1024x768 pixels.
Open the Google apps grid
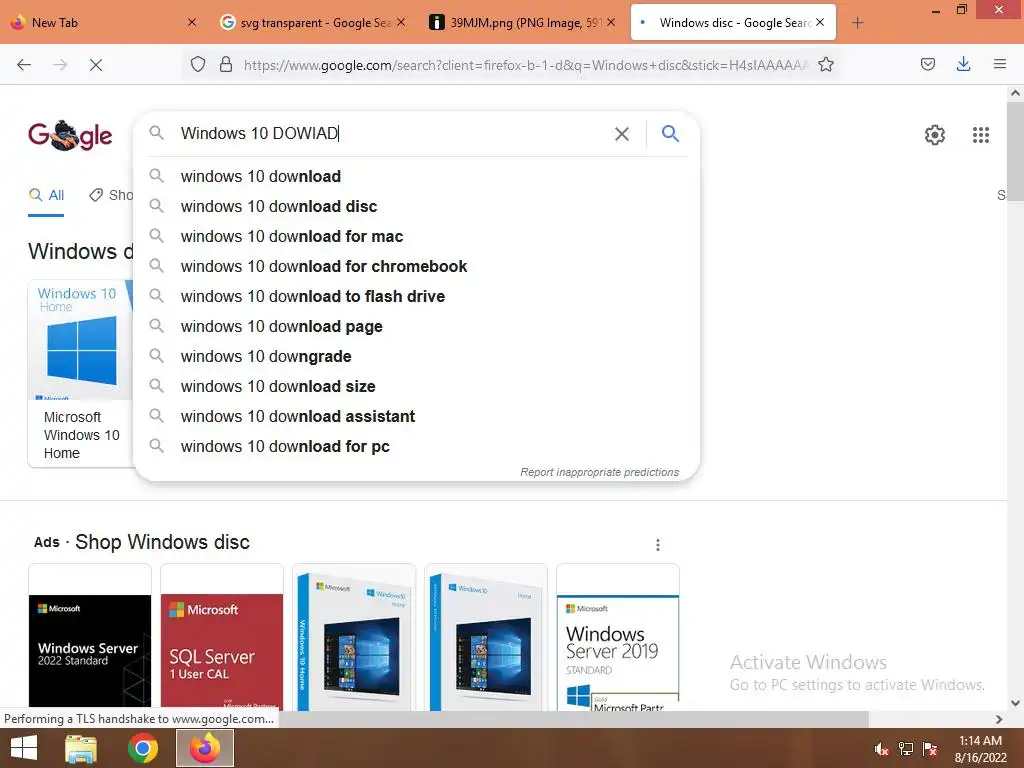981,135
